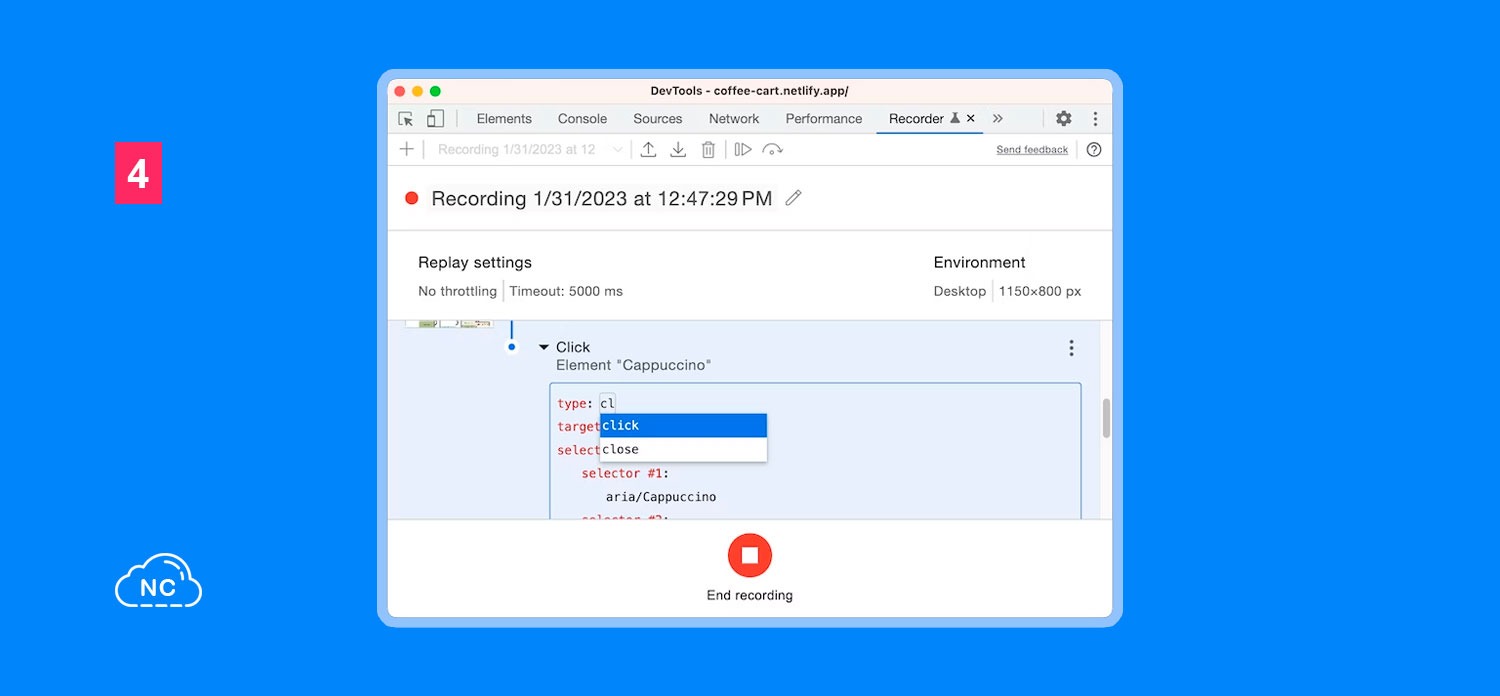Click the Timeout: 5000 ms setting
The height and width of the screenshot is (696, 1500).
pos(566,291)
